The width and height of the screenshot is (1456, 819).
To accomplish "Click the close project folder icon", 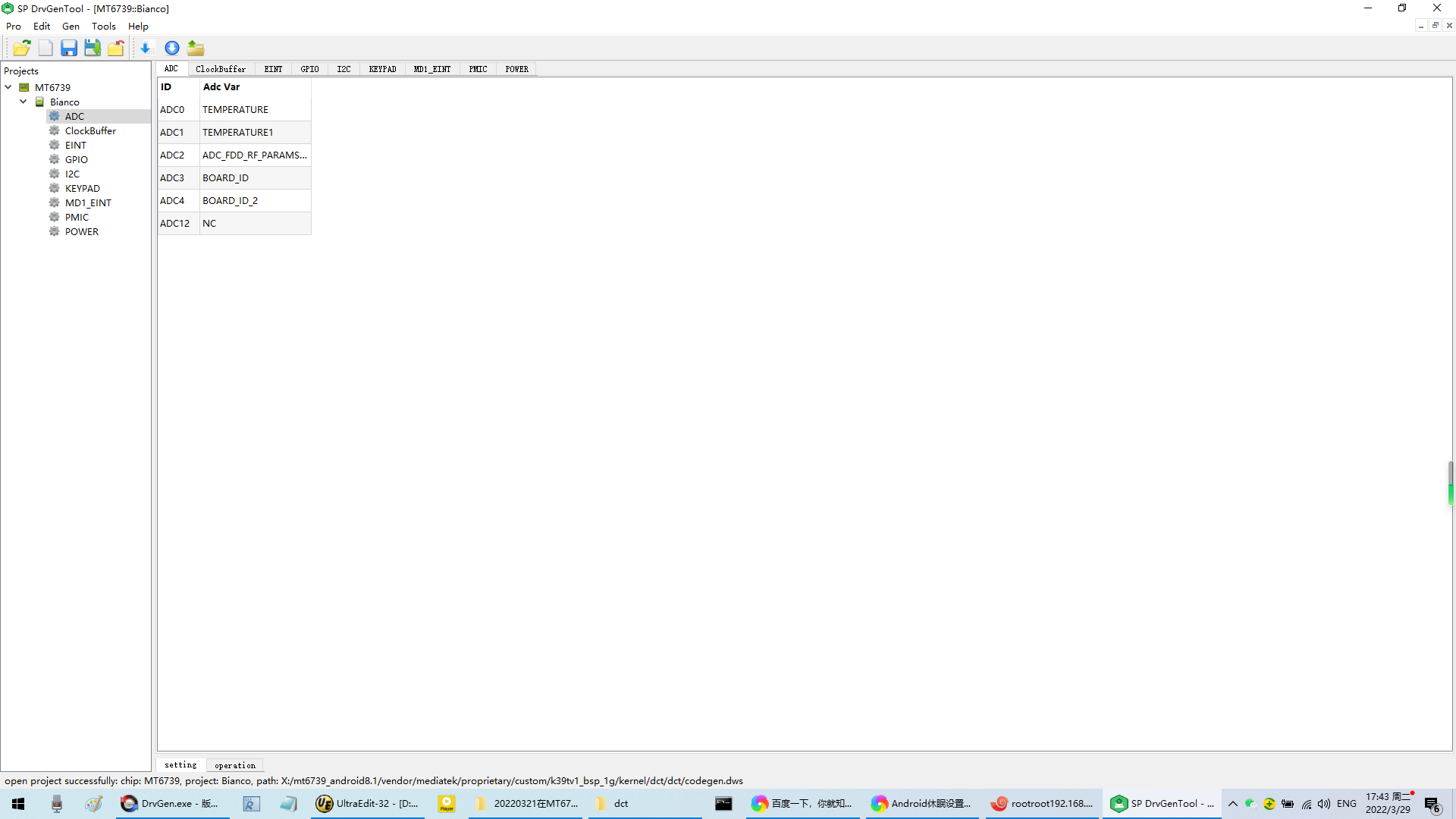I will pyautogui.click(x=116, y=48).
